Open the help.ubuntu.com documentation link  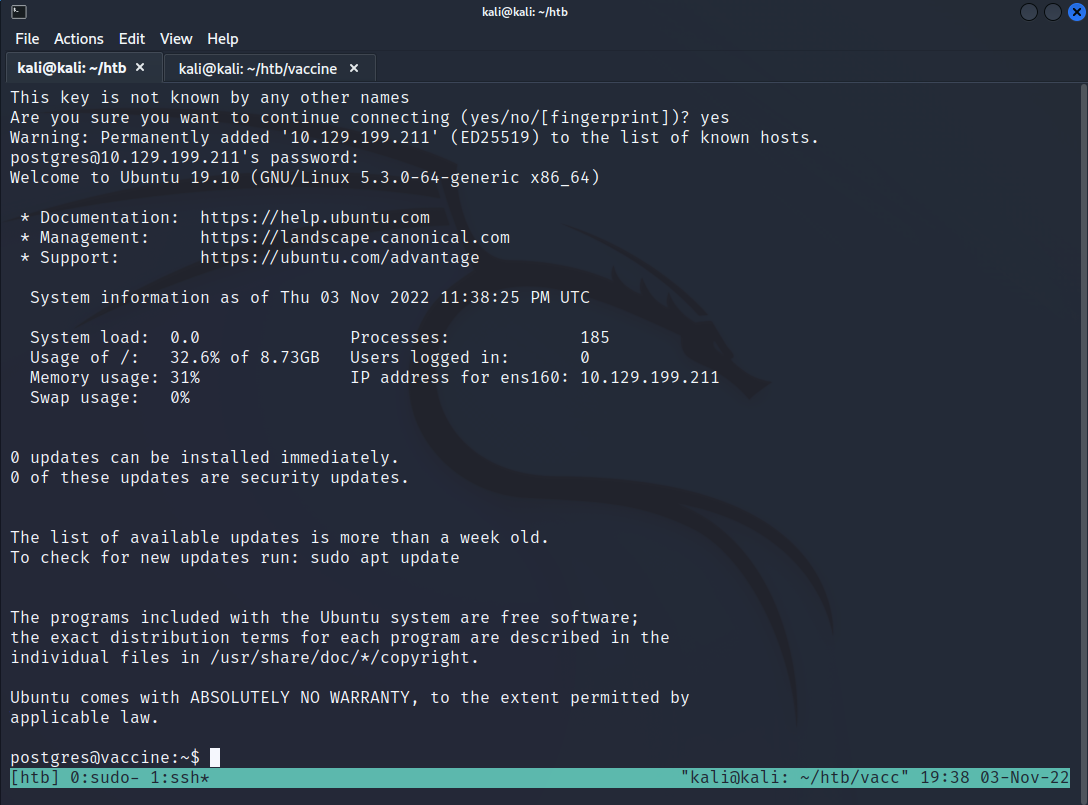[x=315, y=218]
